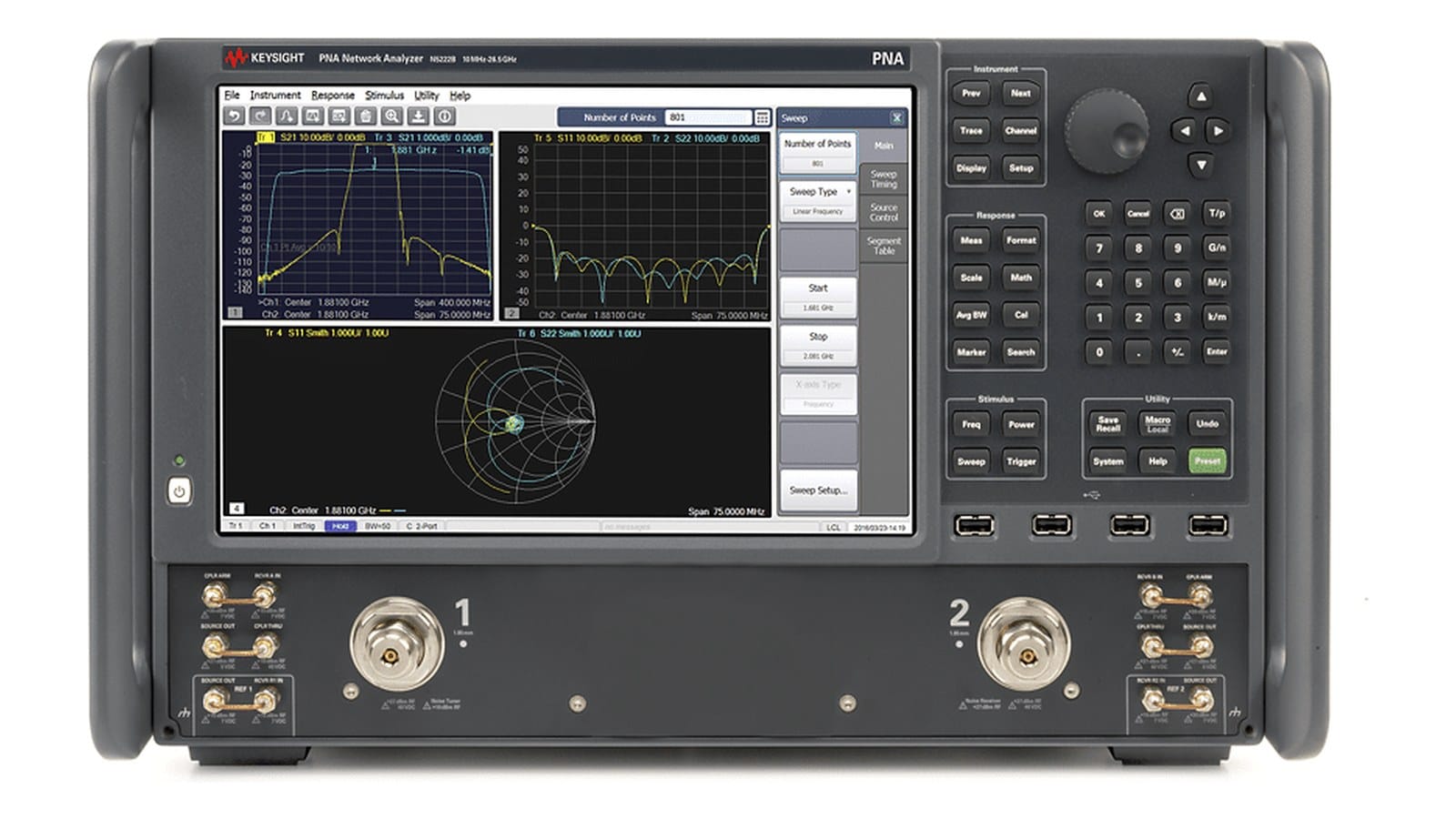Toggle the Macro Local hardware key
Screen dimensions: 1456x819
(1158, 424)
